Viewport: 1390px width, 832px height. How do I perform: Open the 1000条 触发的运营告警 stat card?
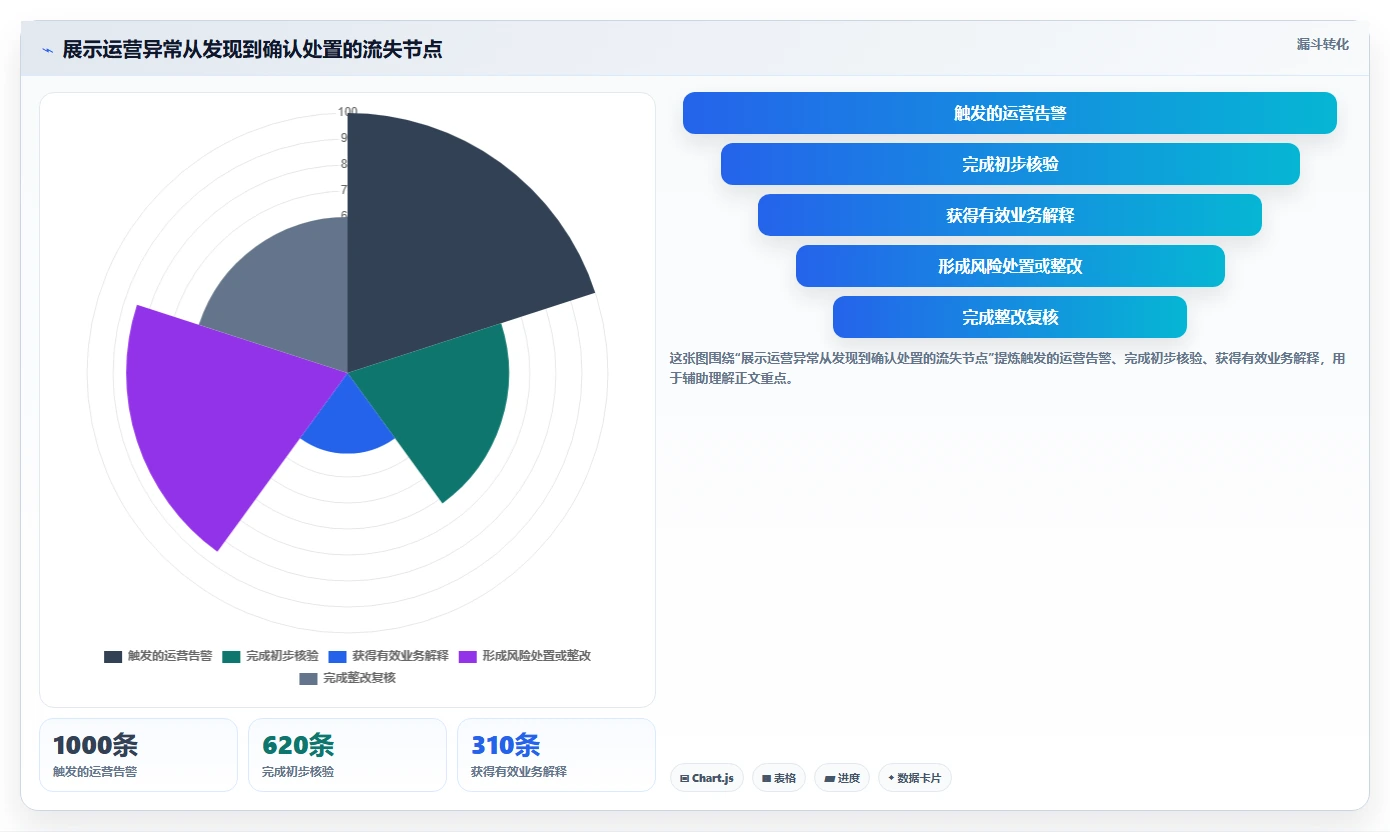[139, 755]
